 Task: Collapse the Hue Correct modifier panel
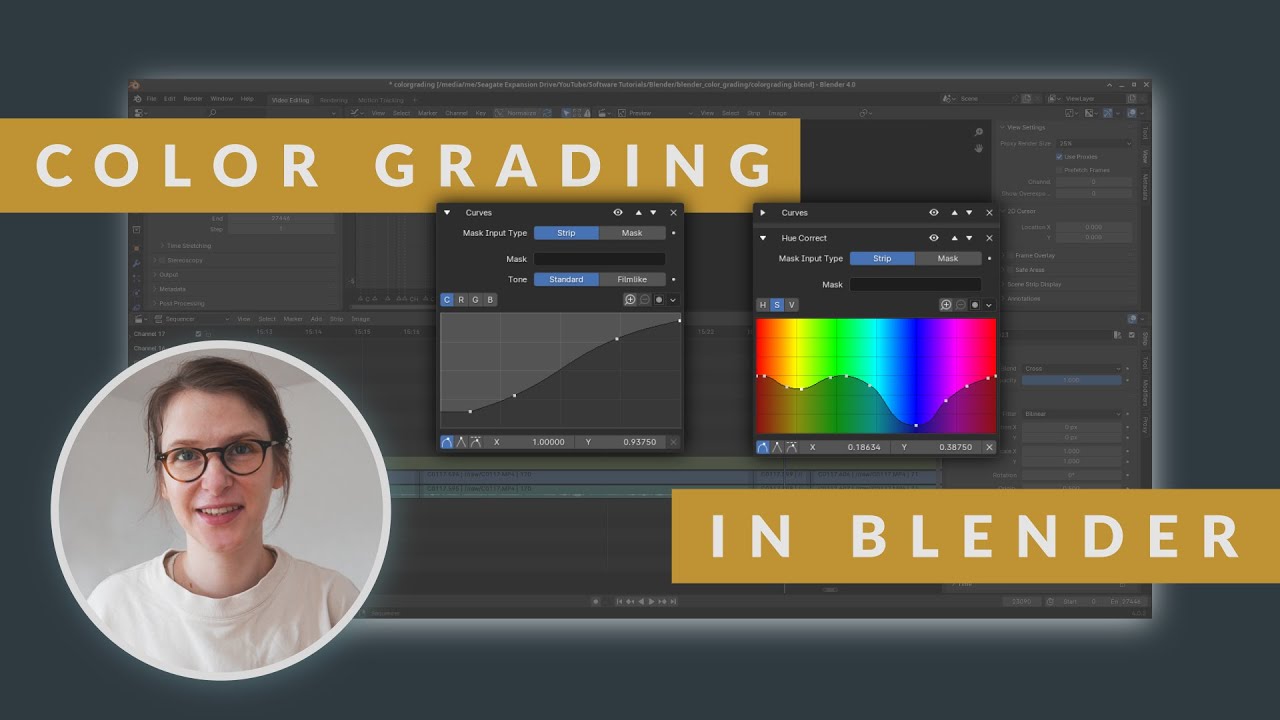[763, 238]
